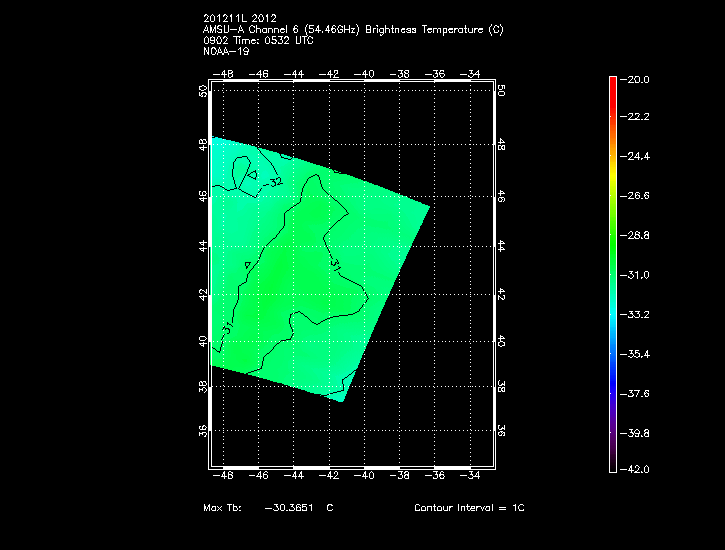Click the -32 contour label on the map
Screen dimensions: 725x550
(273, 182)
